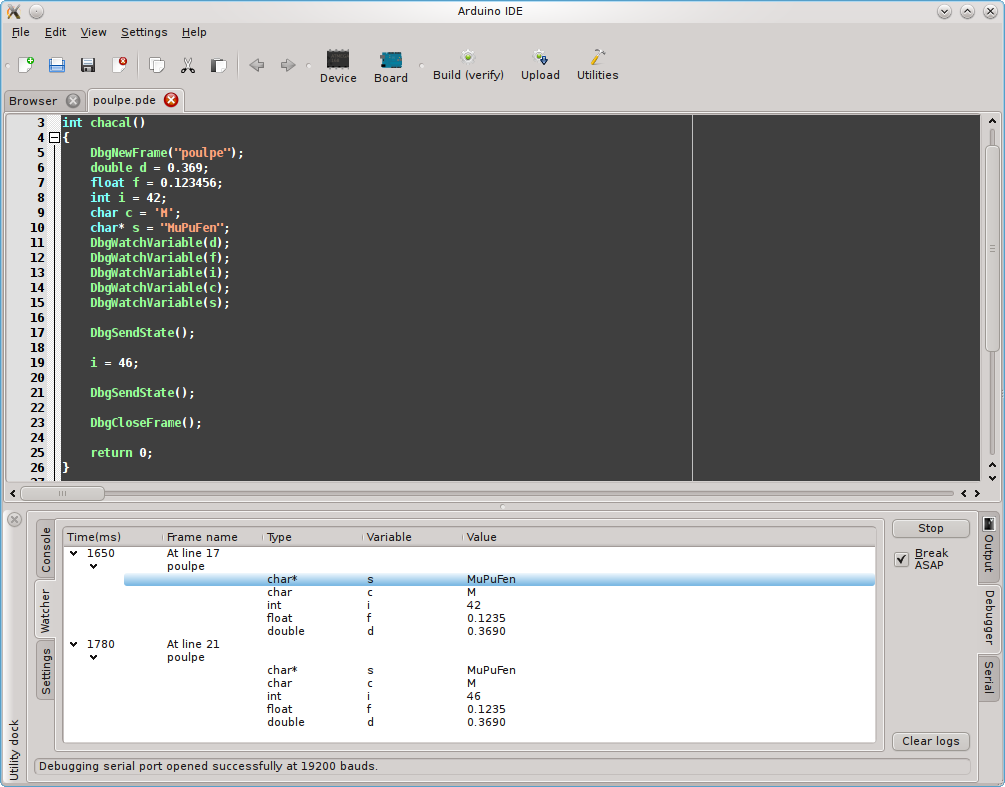This screenshot has width=1005, height=787.
Task: Sort by the Frame name column header
Action: point(213,537)
